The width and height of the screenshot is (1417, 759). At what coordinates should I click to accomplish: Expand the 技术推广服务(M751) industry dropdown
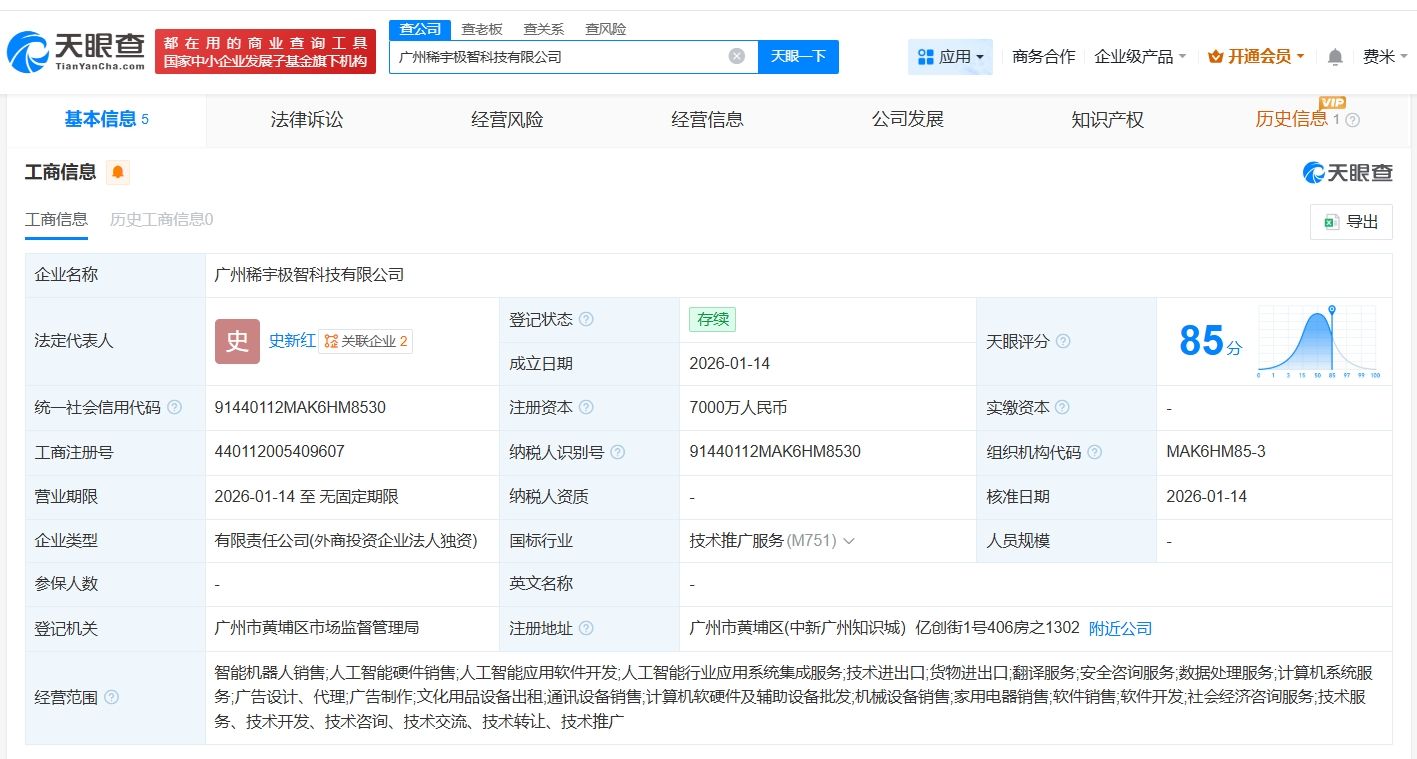pos(848,541)
